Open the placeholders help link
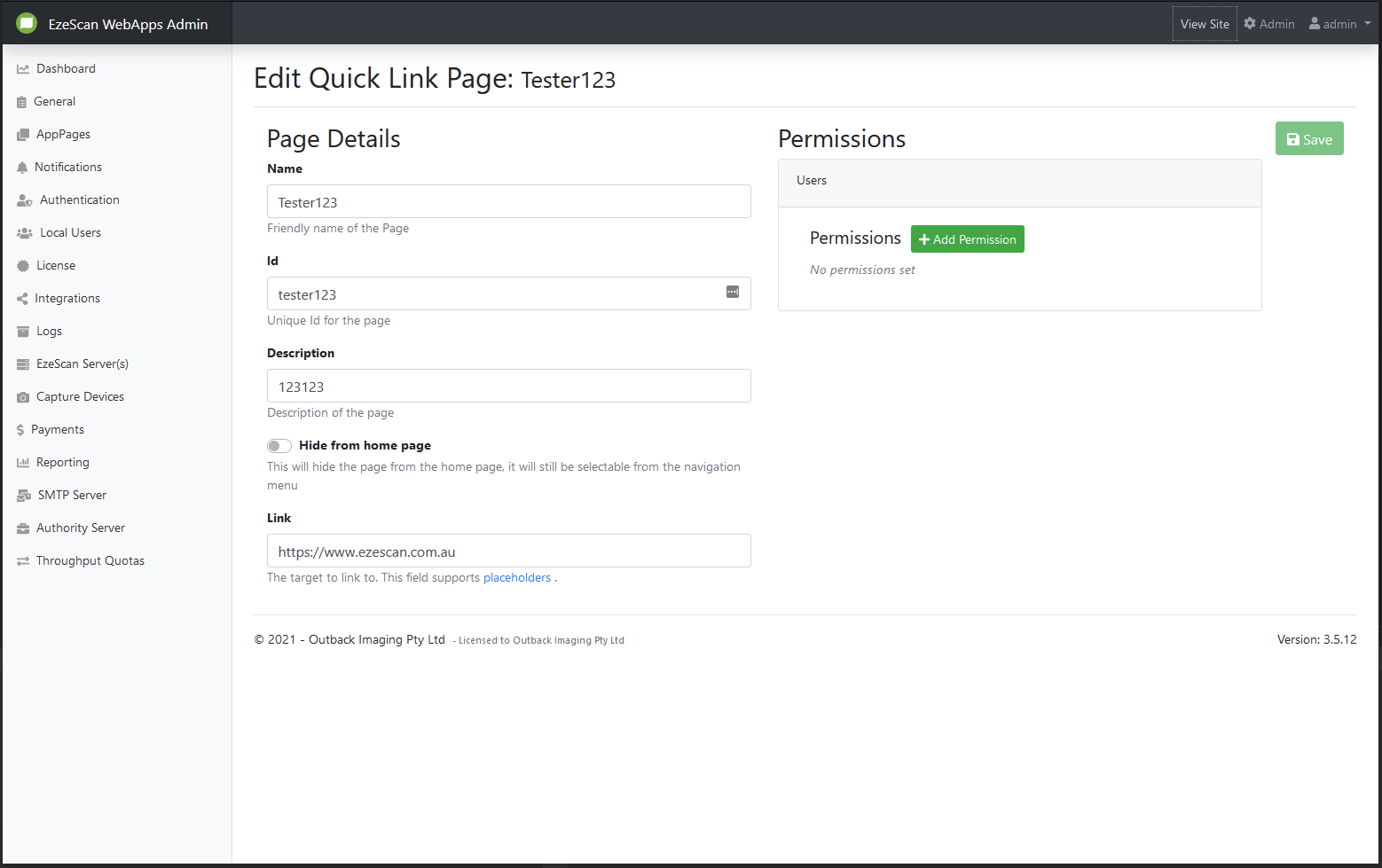Screen dimensions: 1382x868 (517, 578)
